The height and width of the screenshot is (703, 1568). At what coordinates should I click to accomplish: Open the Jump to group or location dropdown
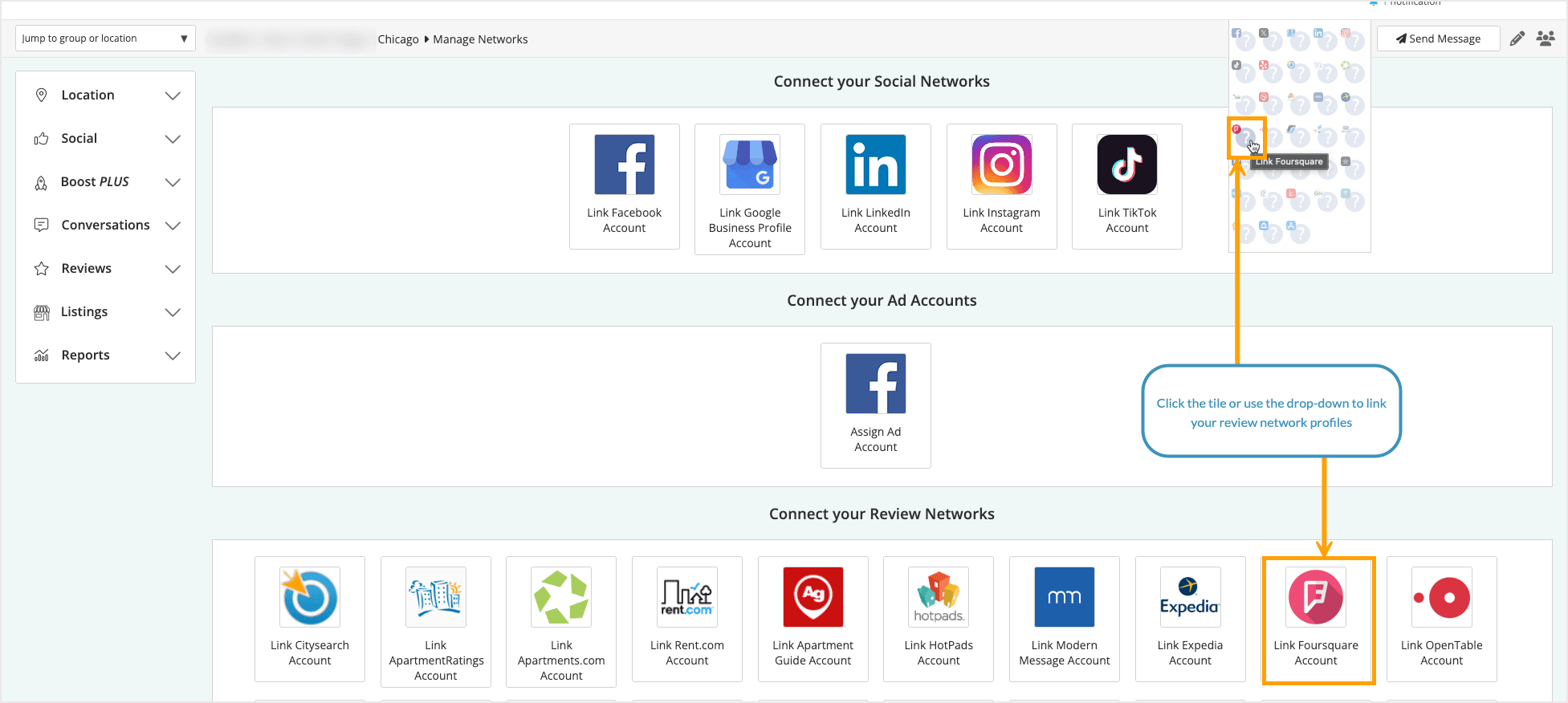pyautogui.click(x=105, y=39)
